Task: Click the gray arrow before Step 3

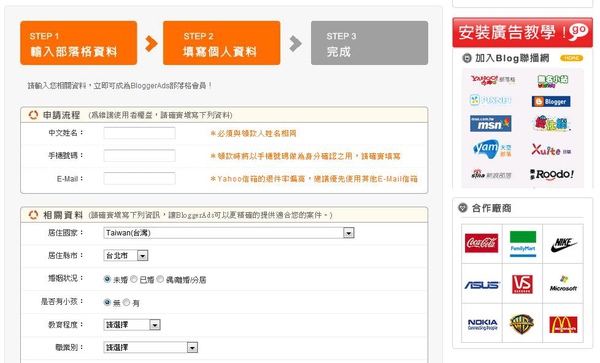Action: click(295, 43)
